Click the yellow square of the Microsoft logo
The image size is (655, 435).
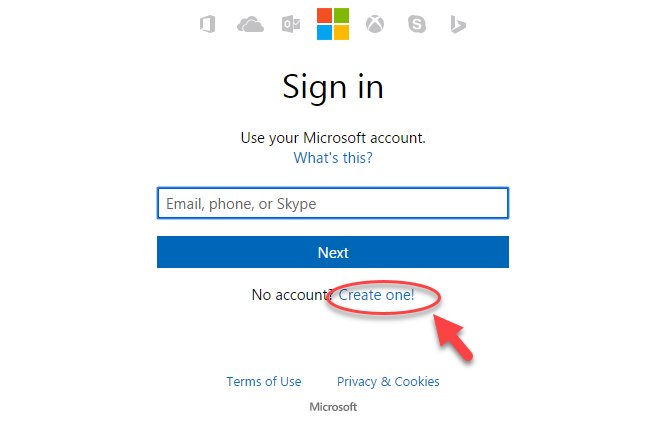[341, 33]
